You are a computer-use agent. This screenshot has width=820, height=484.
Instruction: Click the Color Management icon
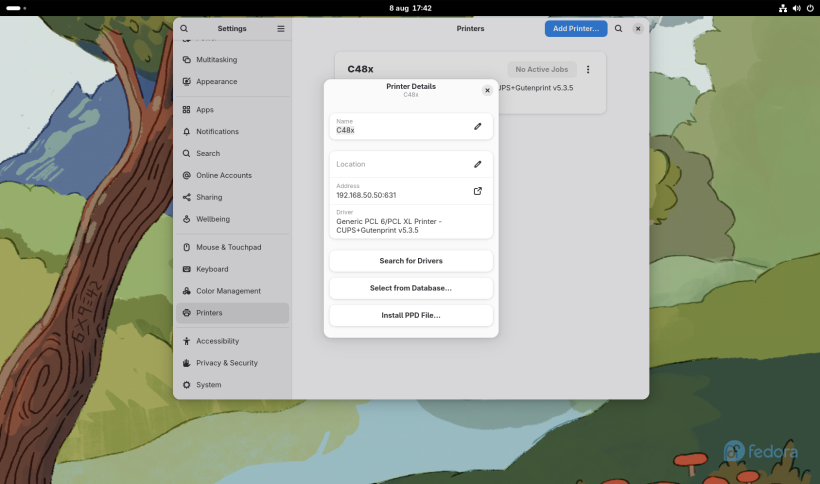[x=187, y=291]
